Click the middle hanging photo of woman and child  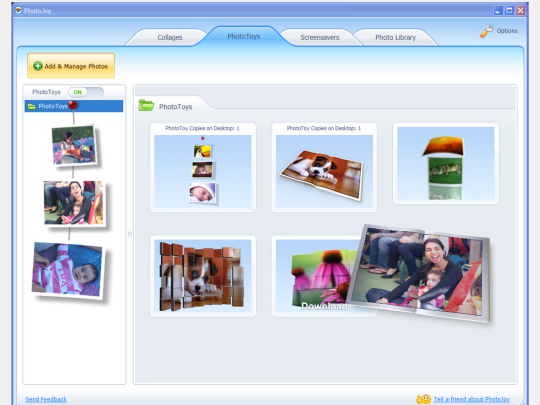click(x=74, y=203)
